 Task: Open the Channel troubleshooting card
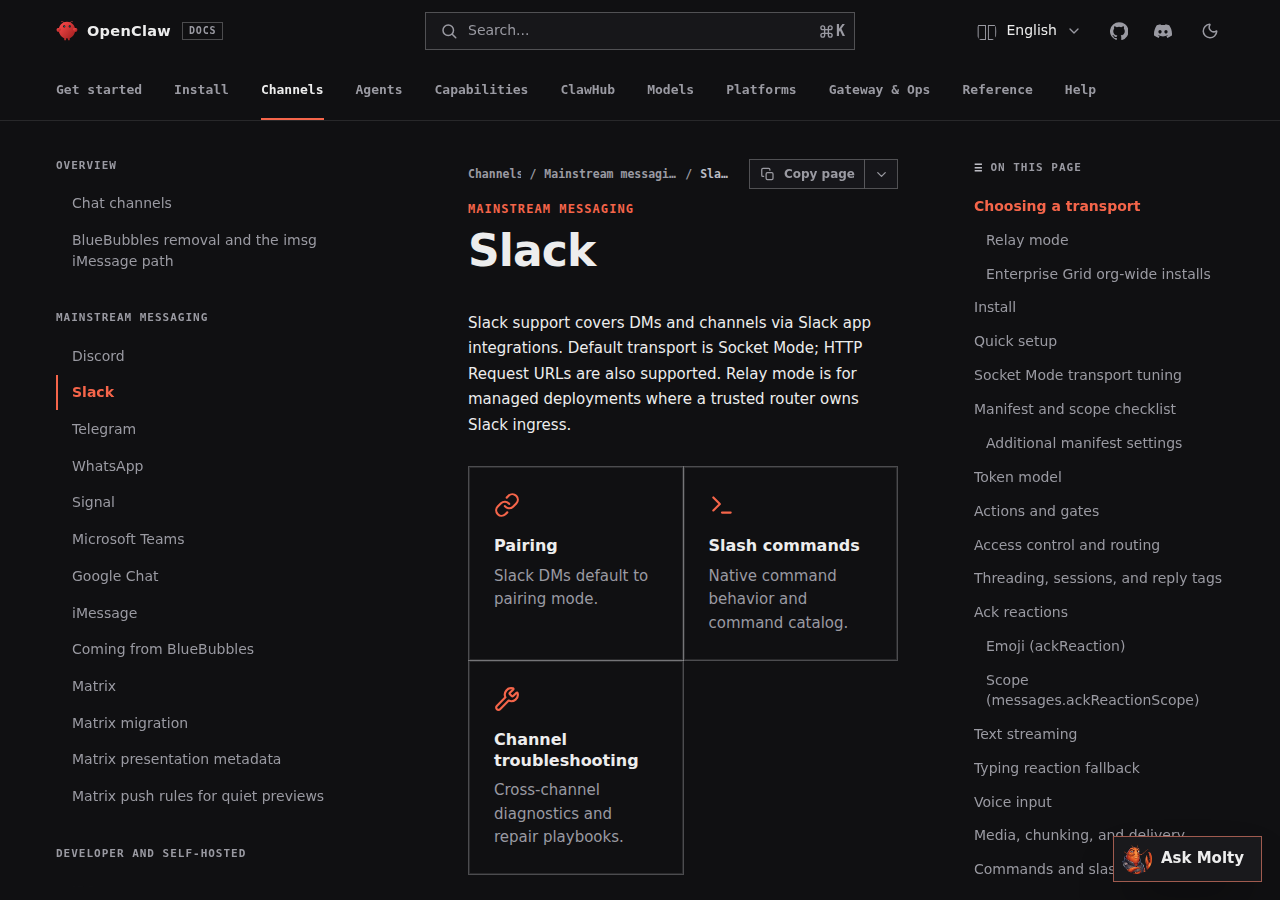tap(576, 767)
